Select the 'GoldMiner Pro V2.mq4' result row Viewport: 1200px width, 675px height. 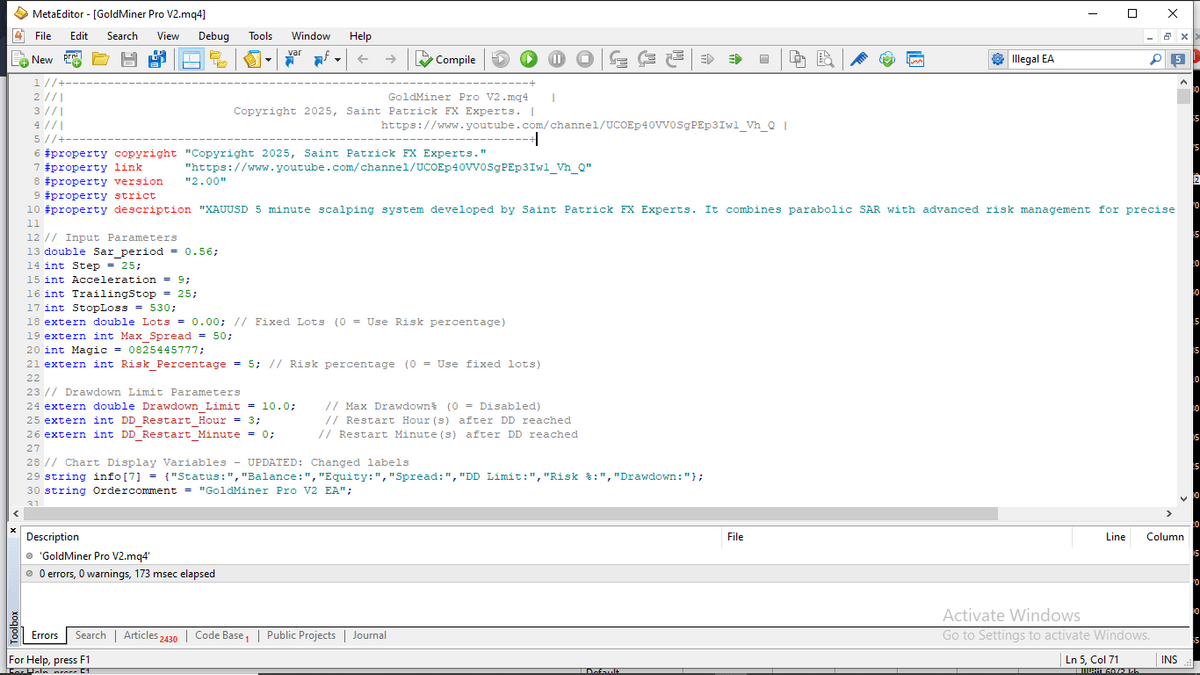click(x=605, y=555)
